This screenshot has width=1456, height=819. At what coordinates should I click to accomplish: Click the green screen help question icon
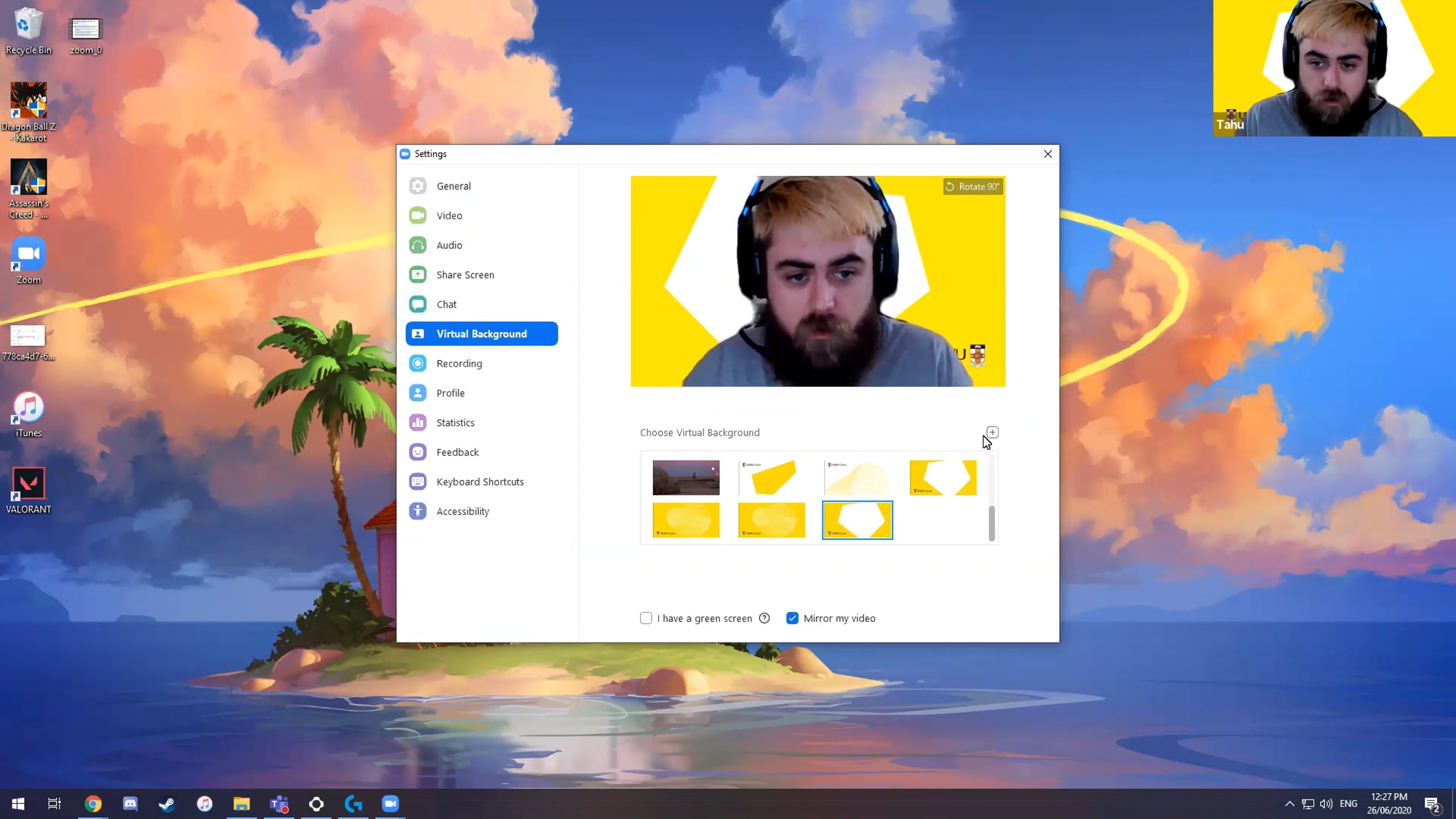[764, 618]
